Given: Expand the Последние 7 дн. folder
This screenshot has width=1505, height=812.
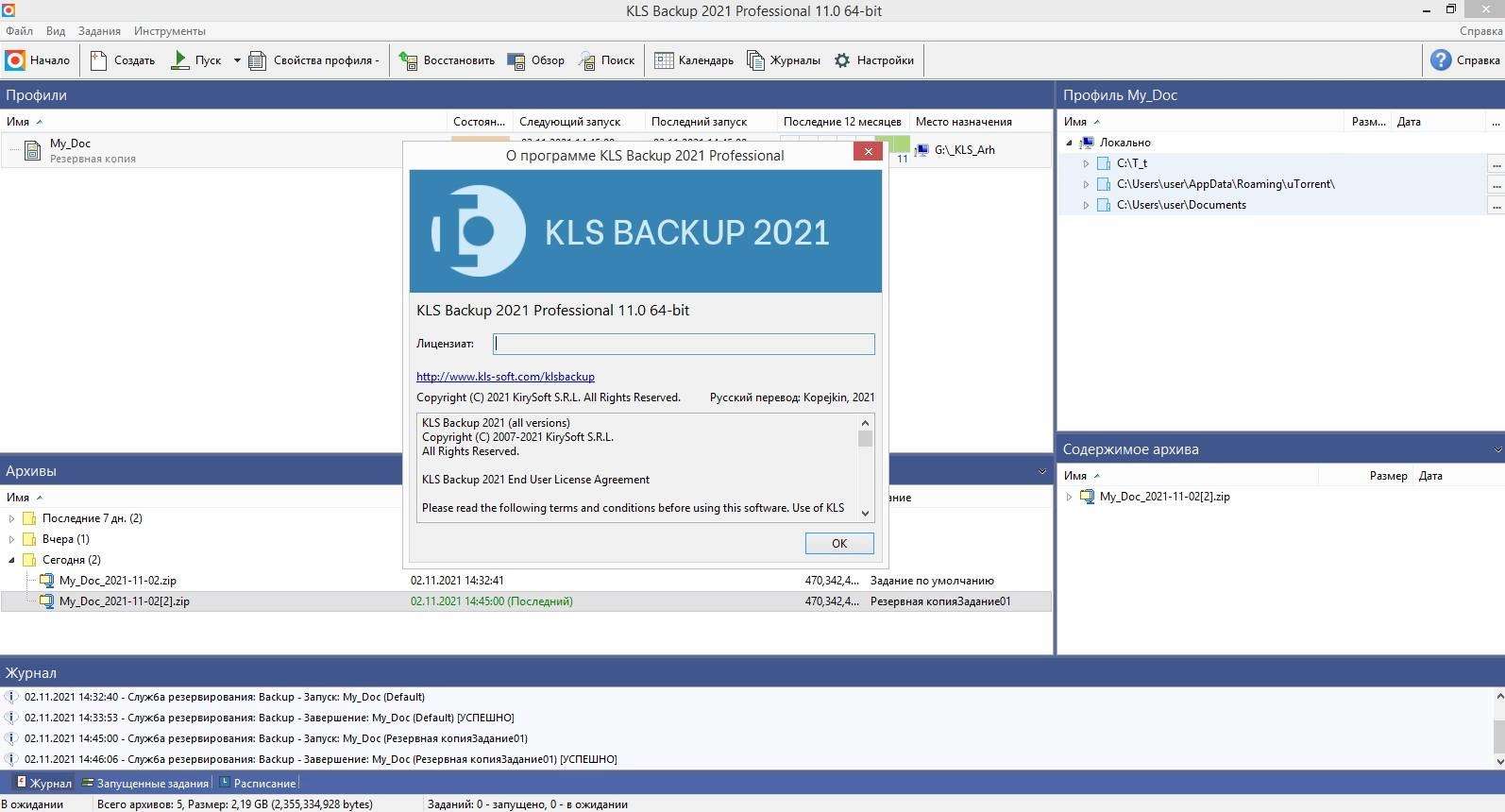Looking at the screenshot, I should click(11, 518).
